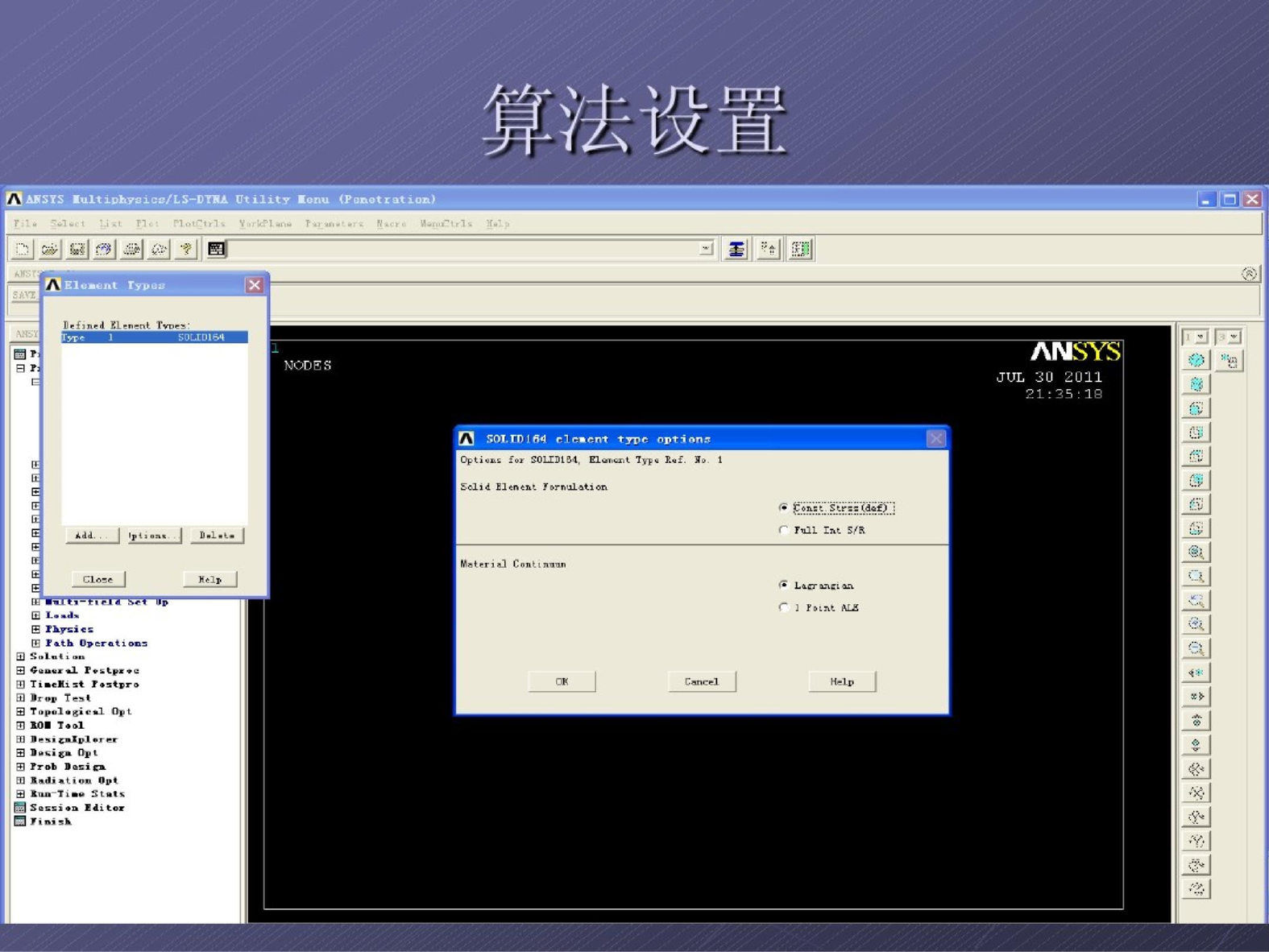Click Add... in the Element Types window
1269x952 pixels.
[91, 536]
